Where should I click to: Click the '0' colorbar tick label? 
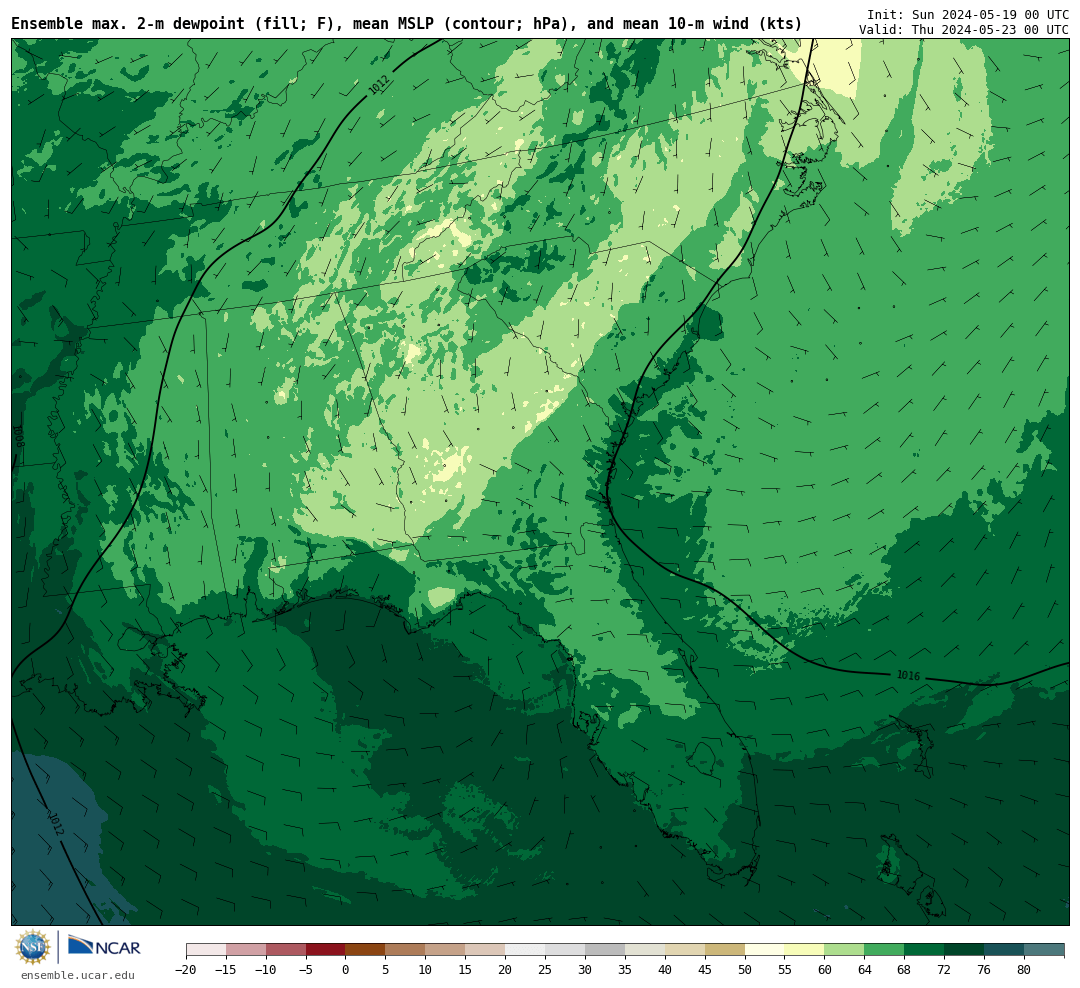pyautogui.click(x=346, y=969)
